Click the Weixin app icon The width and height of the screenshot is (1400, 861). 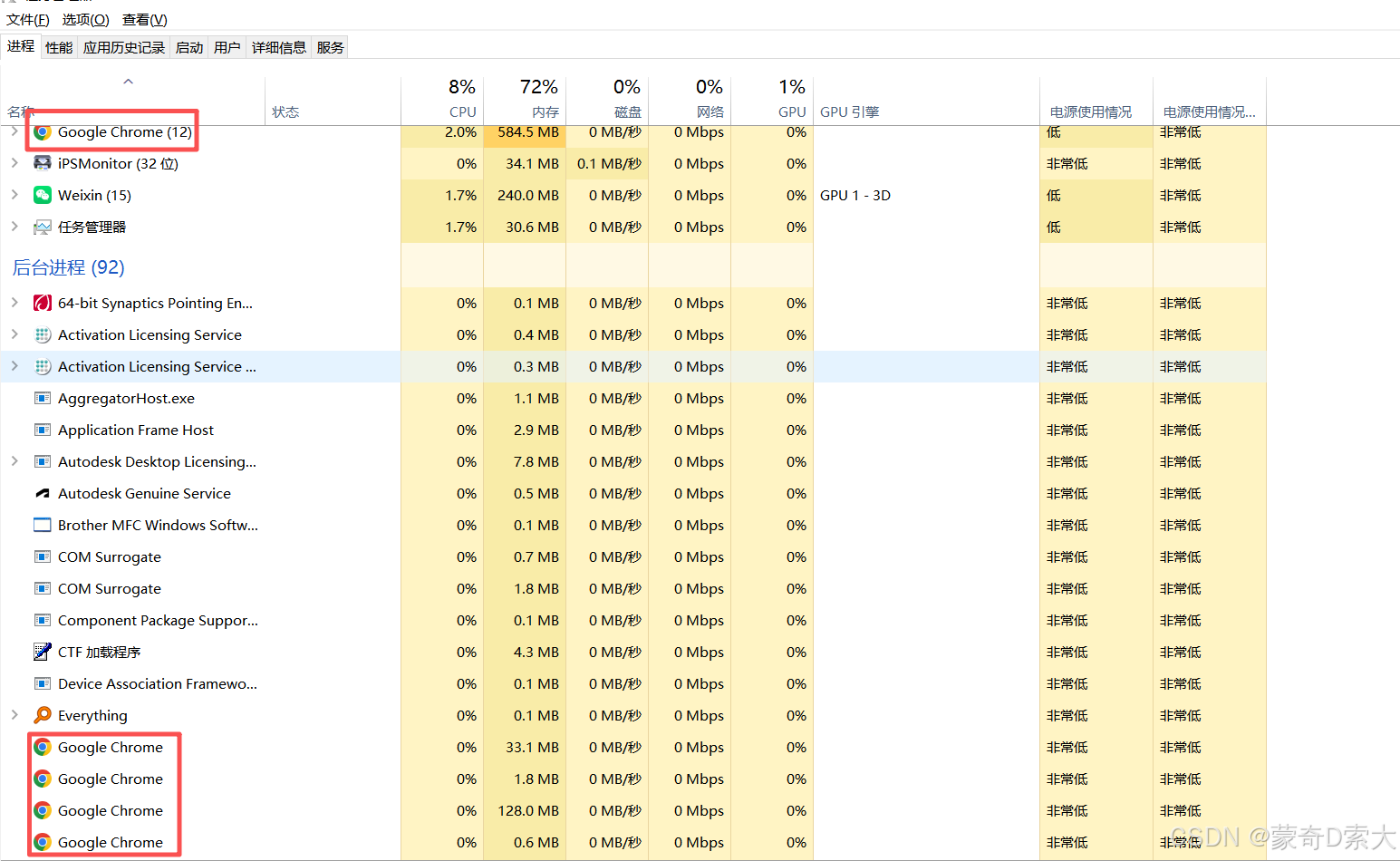click(43, 195)
